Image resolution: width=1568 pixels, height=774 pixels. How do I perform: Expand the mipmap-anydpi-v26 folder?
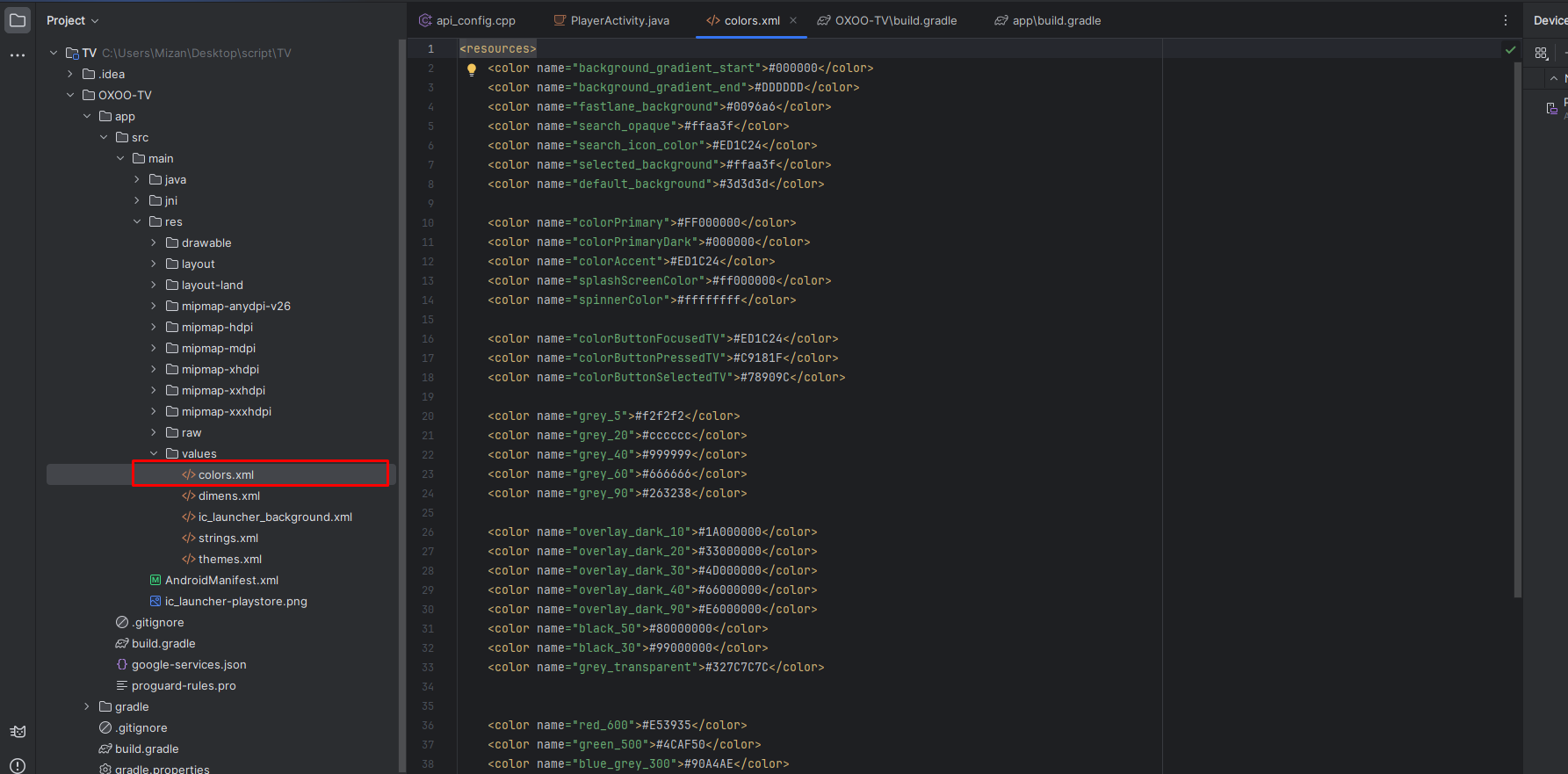point(154,306)
